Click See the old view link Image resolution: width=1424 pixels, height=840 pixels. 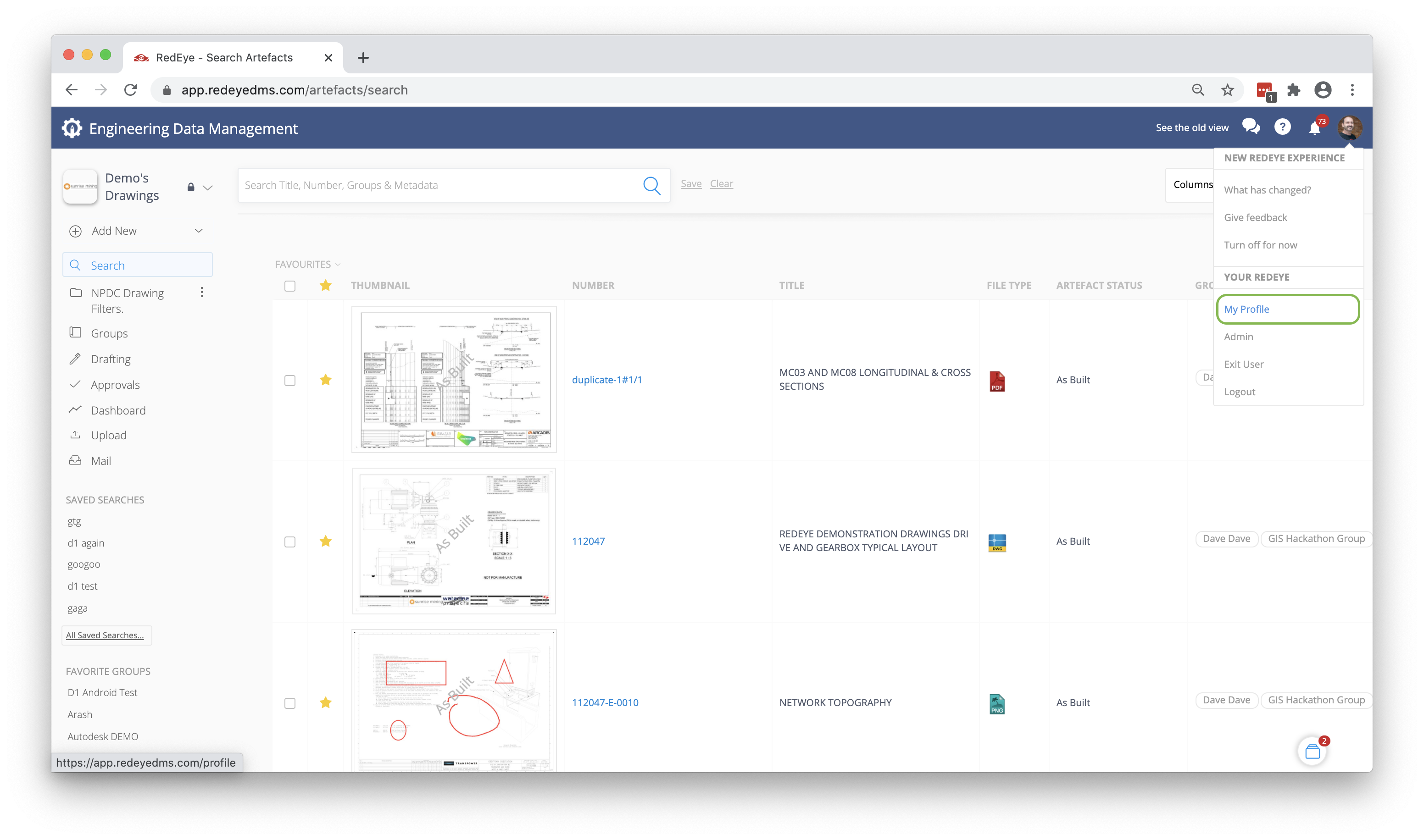[1192, 127]
